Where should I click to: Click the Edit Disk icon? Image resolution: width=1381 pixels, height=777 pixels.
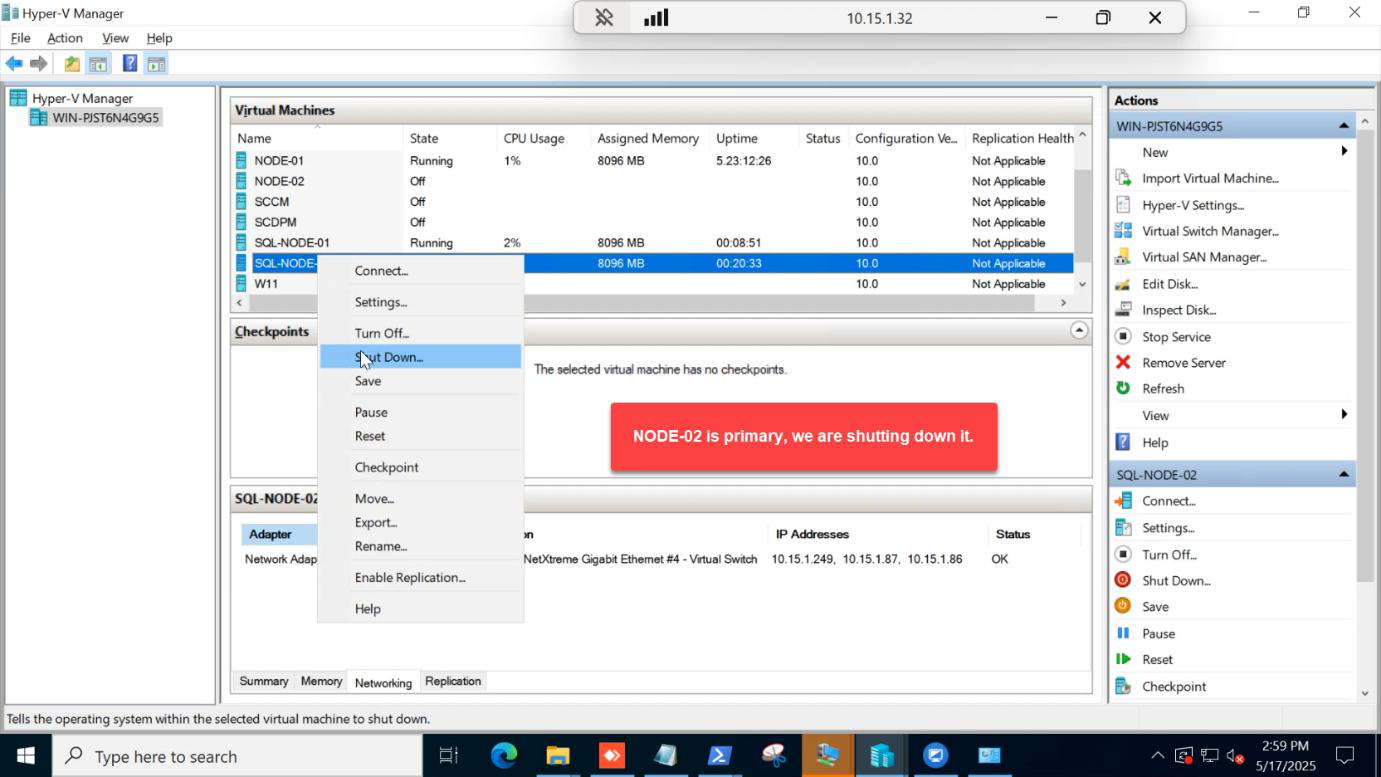(1123, 284)
